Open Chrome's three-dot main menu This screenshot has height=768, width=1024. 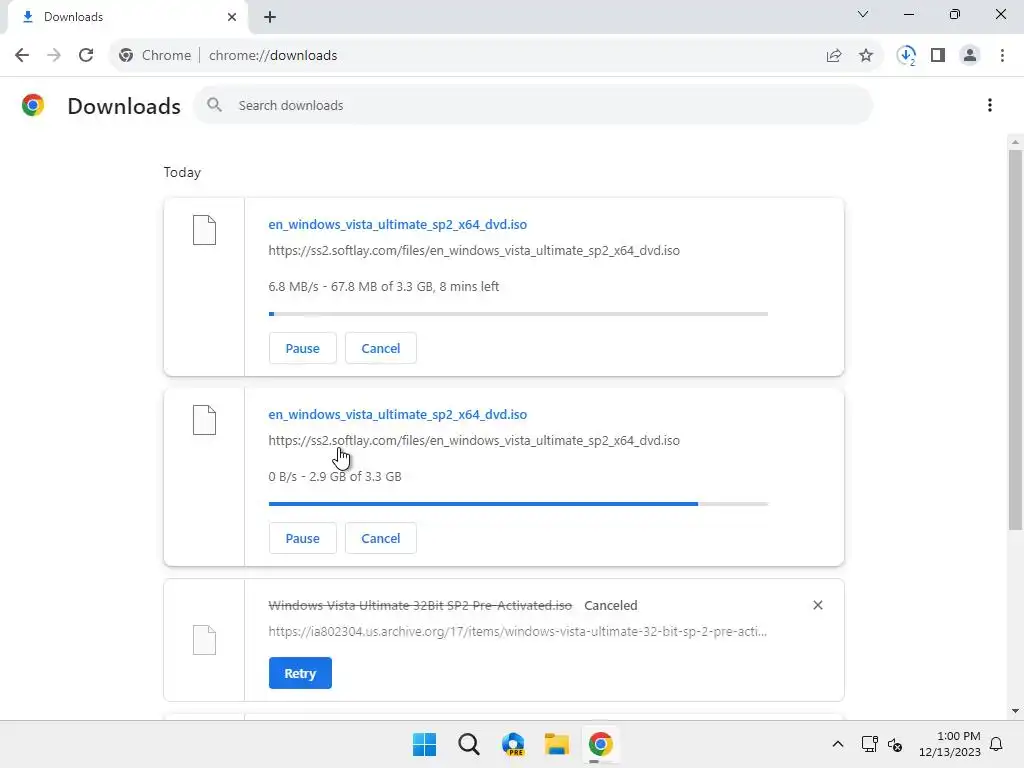(1002, 56)
